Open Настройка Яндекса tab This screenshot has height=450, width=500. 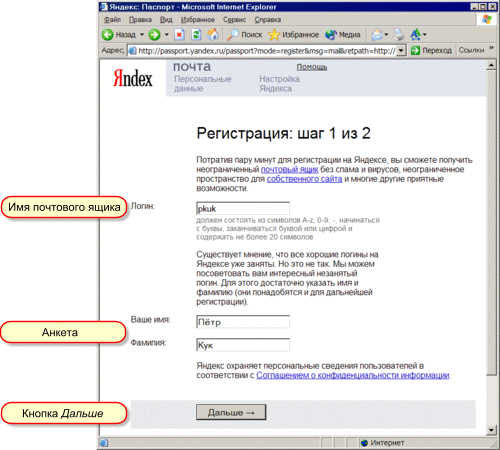(279, 84)
